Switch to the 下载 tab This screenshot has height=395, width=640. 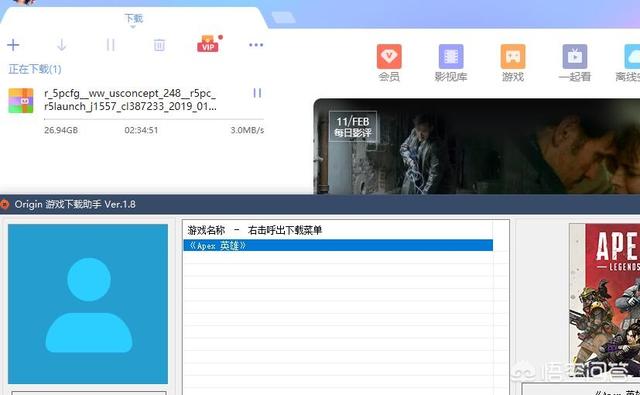pos(133,18)
